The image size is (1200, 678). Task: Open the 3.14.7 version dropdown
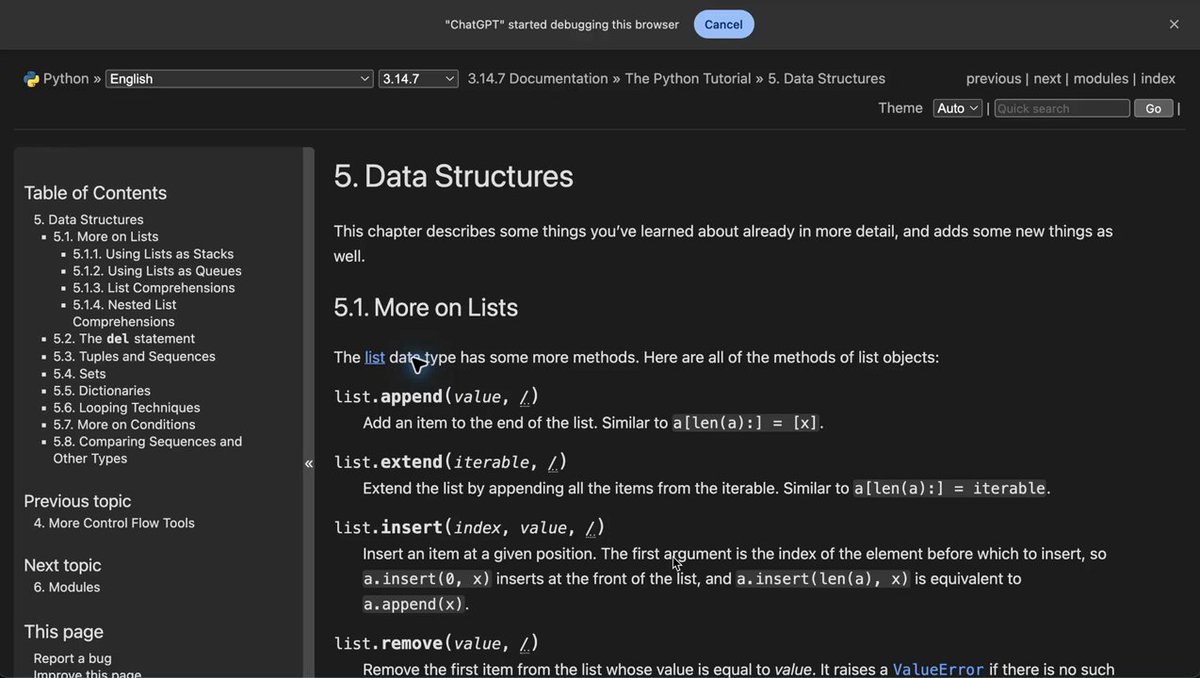click(x=418, y=79)
